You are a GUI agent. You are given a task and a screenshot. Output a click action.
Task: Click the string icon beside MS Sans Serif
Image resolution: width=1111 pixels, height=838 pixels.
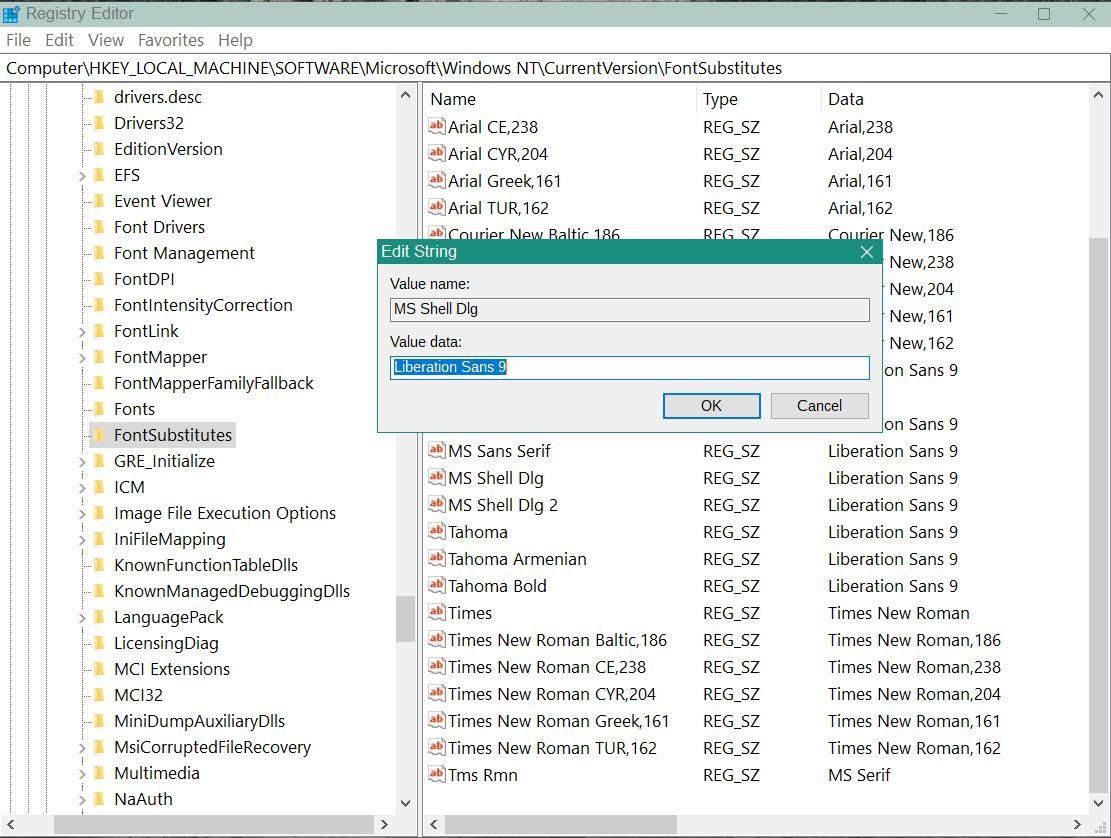(x=436, y=450)
